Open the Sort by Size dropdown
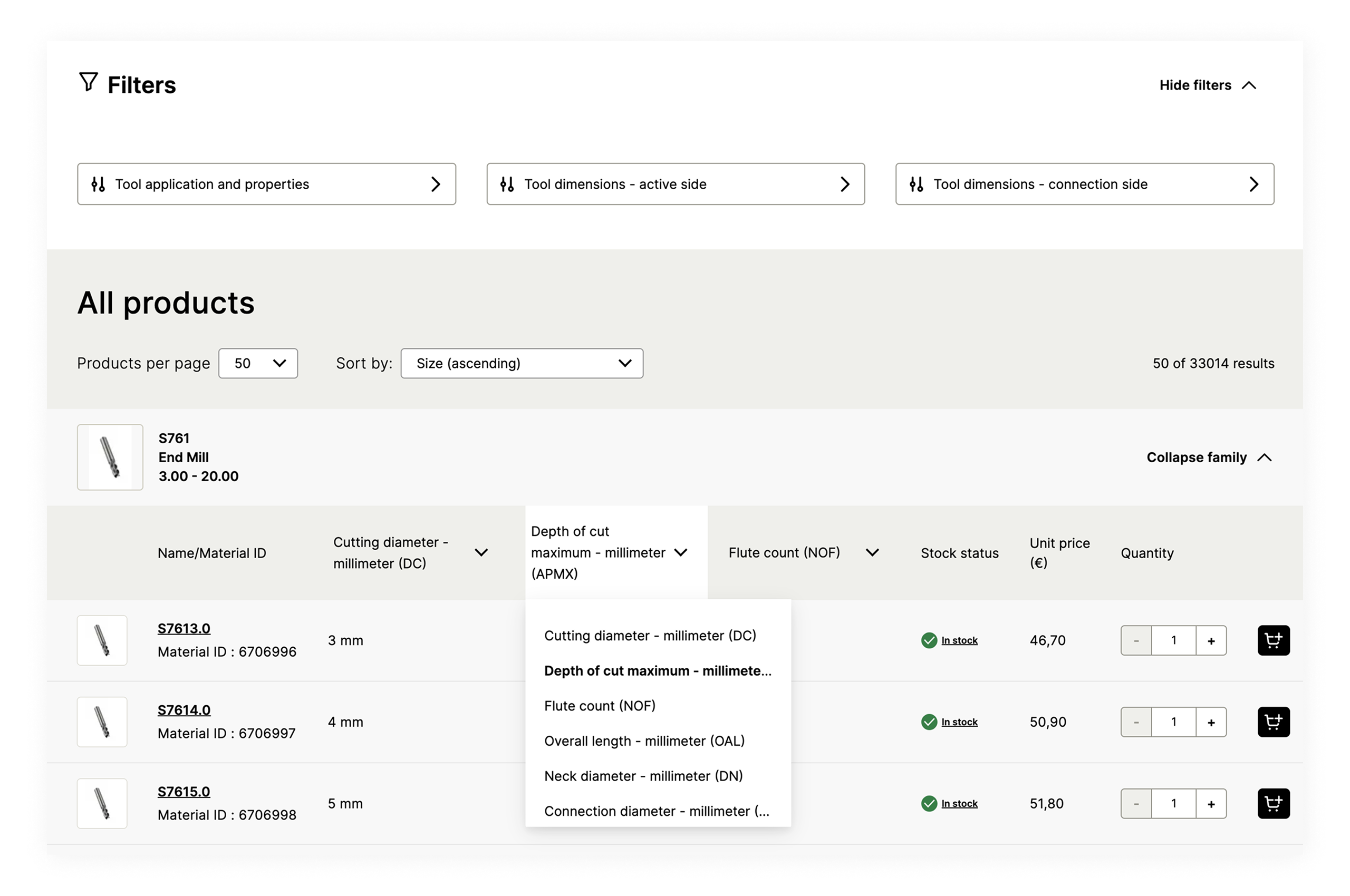The image size is (1350, 896). tap(522, 364)
